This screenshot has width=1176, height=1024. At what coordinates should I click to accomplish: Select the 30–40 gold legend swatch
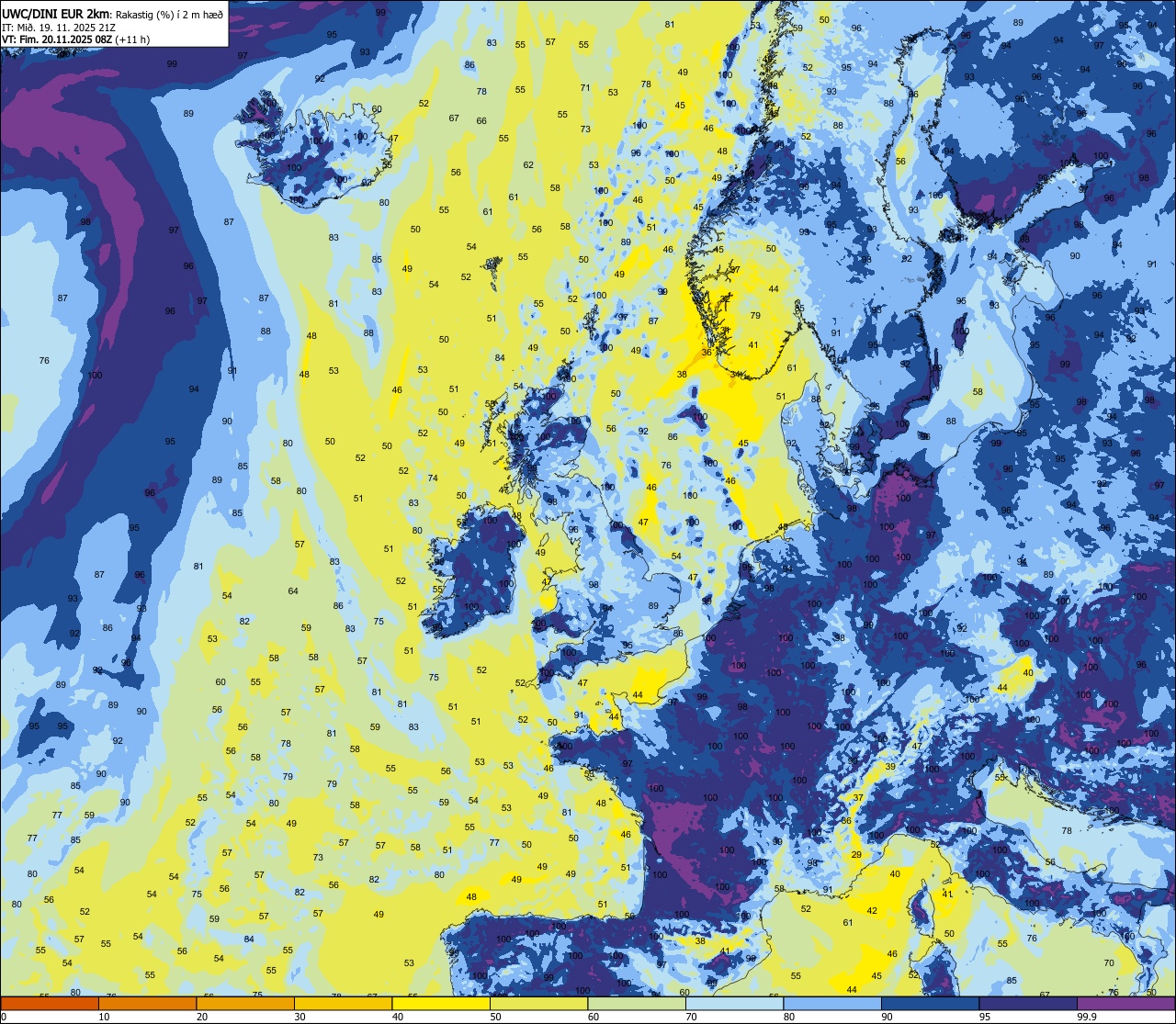pos(343,1003)
